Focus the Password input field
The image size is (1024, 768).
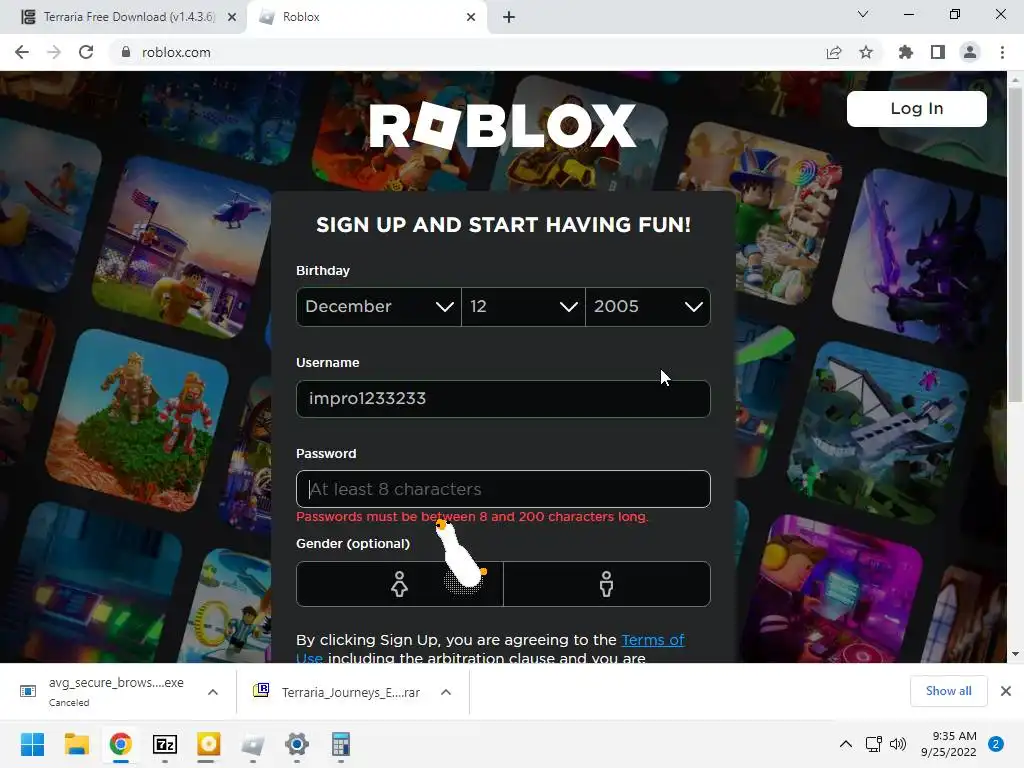pyautogui.click(x=503, y=489)
